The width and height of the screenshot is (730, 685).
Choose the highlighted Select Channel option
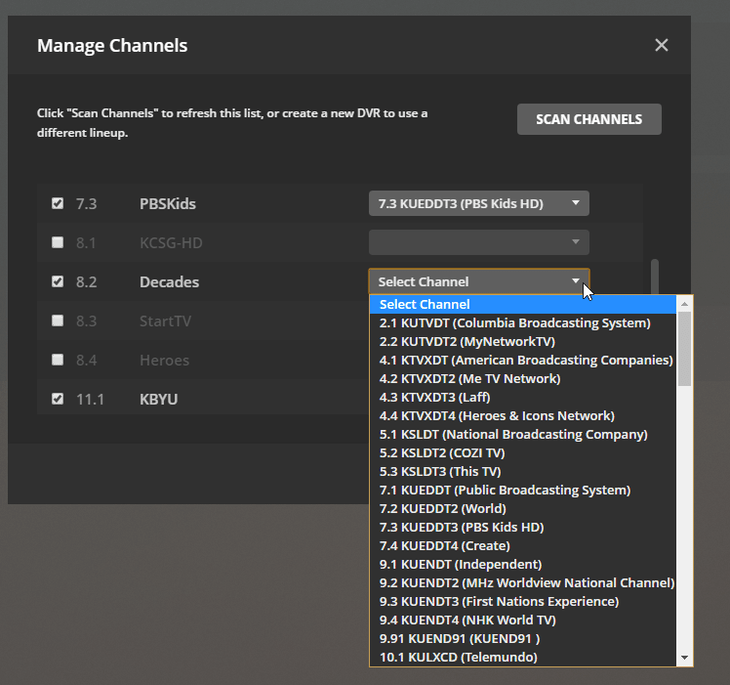point(523,304)
